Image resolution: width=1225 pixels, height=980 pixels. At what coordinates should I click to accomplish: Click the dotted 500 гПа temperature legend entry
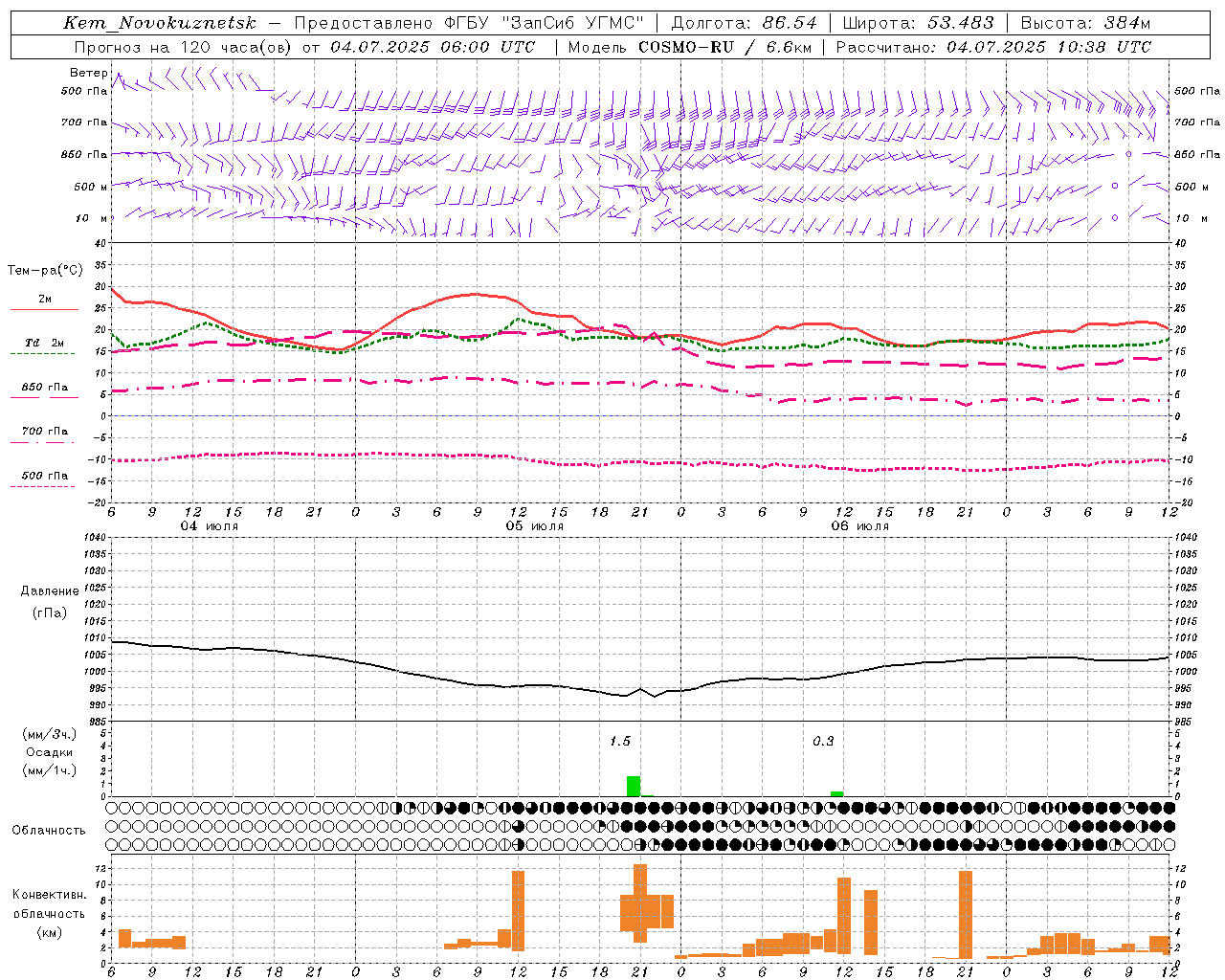coord(44,476)
